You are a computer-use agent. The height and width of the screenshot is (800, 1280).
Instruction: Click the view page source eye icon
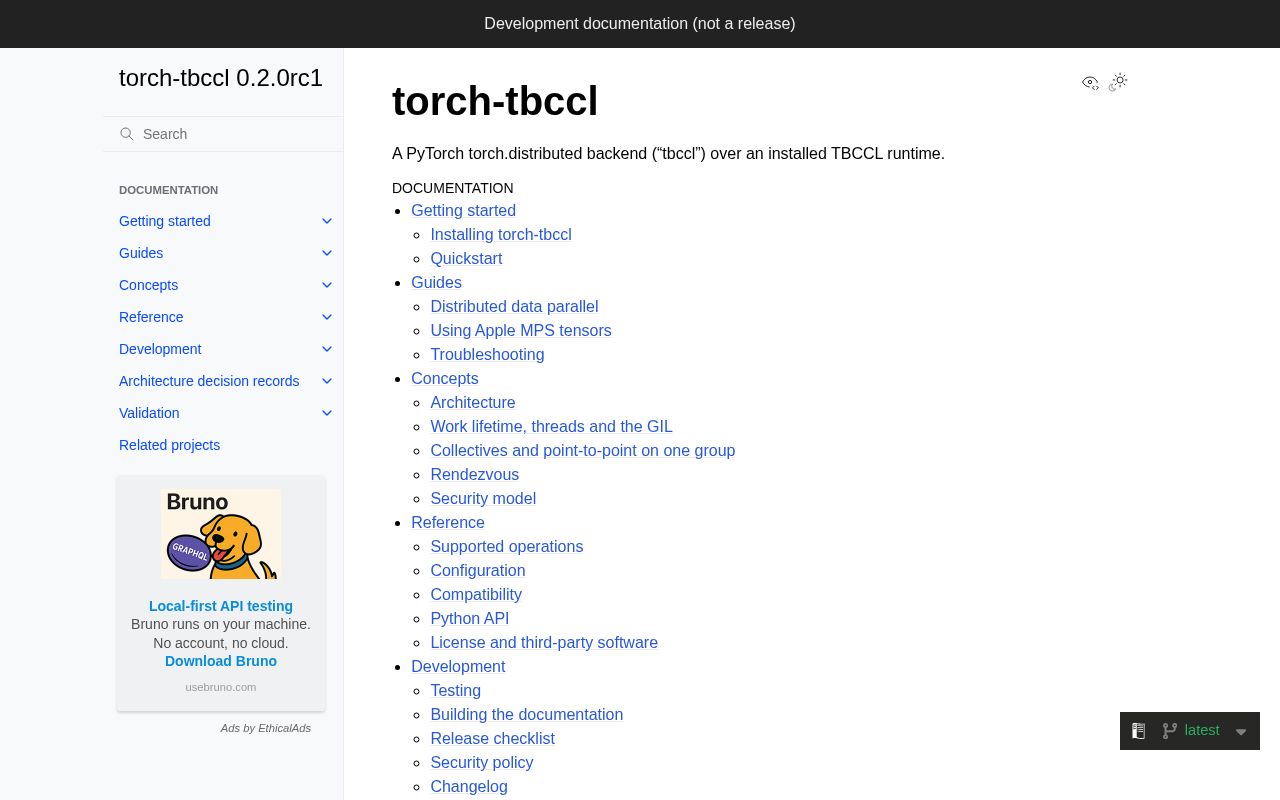click(1090, 83)
